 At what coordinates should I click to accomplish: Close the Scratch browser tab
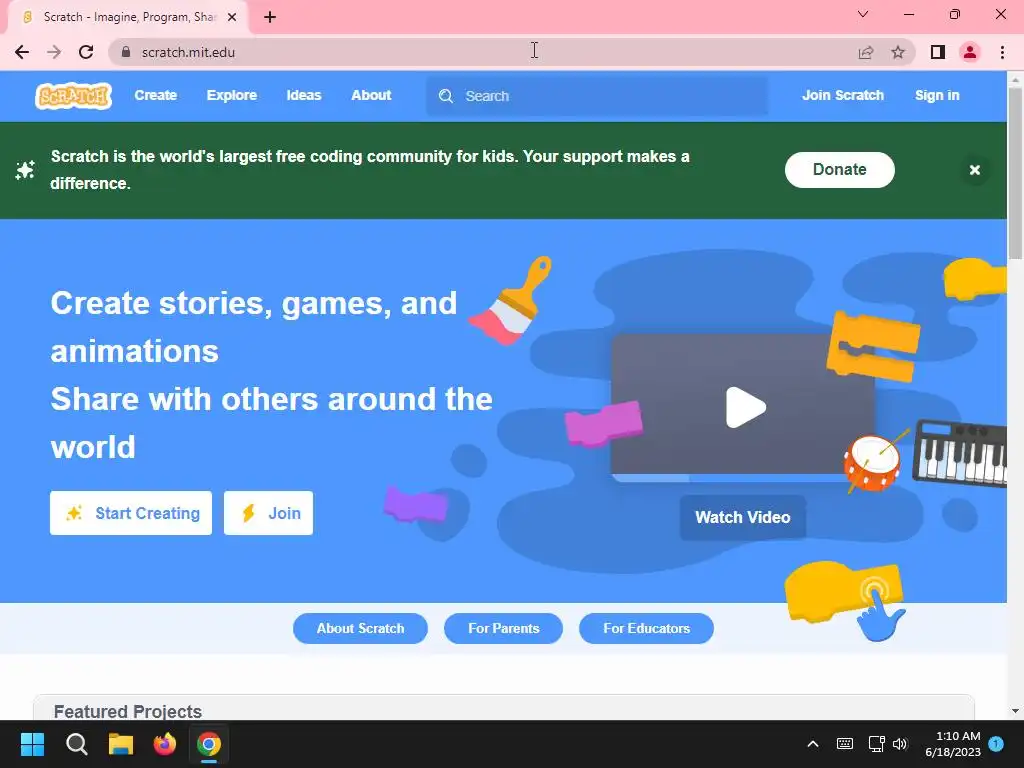(232, 17)
